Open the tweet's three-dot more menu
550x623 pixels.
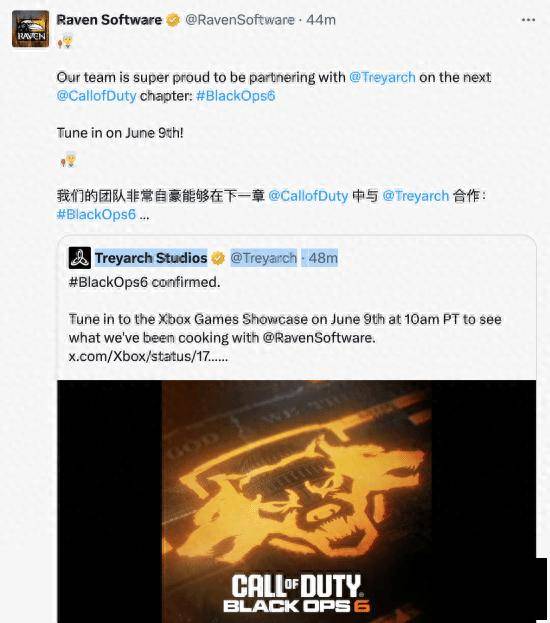point(528,20)
